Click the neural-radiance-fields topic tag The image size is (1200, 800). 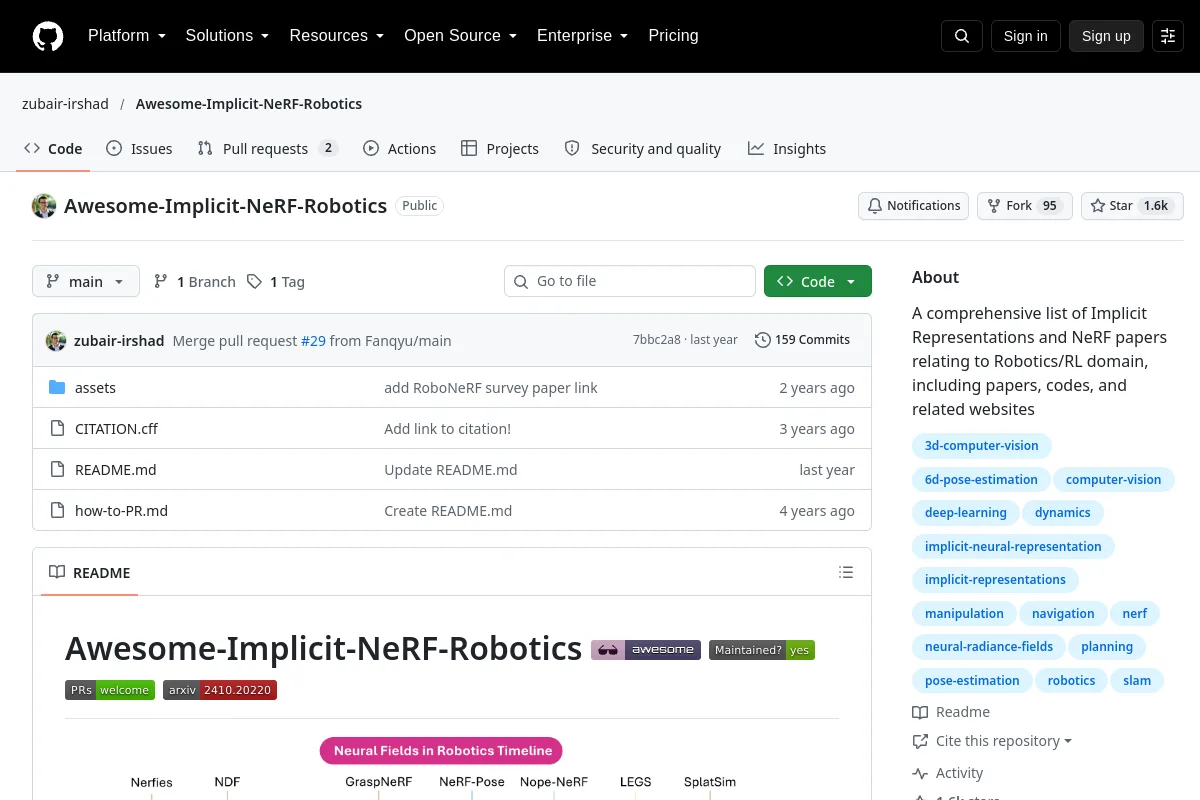[x=989, y=647]
